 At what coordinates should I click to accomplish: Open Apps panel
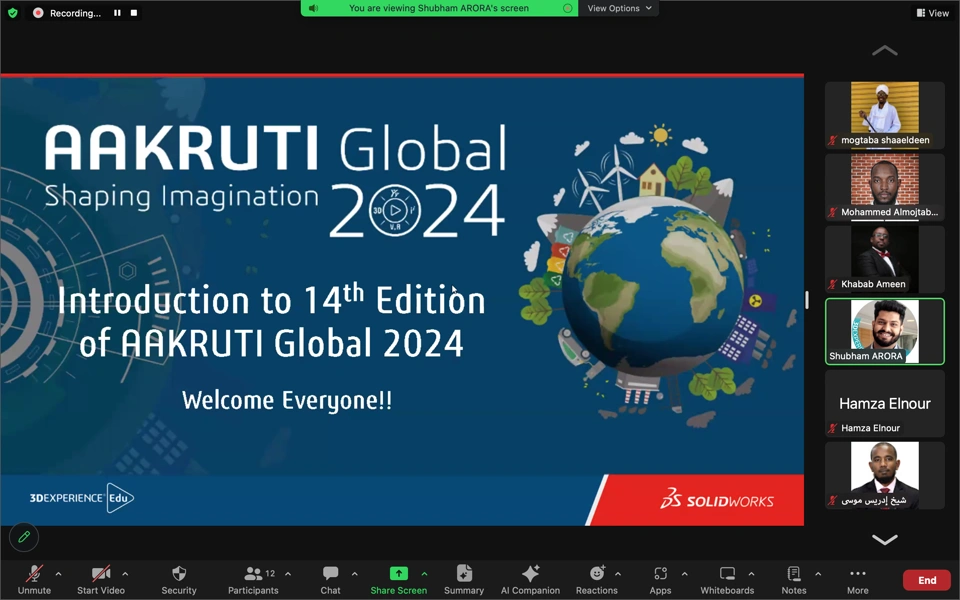tap(660, 579)
